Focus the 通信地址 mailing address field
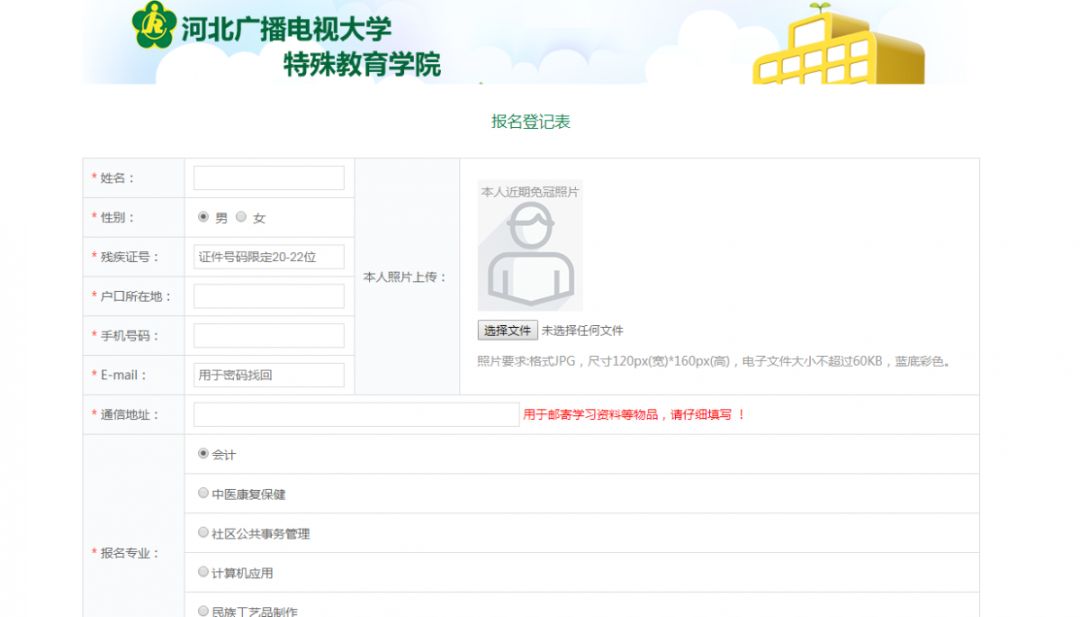This screenshot has width=1080, height=617. point(356,415)
